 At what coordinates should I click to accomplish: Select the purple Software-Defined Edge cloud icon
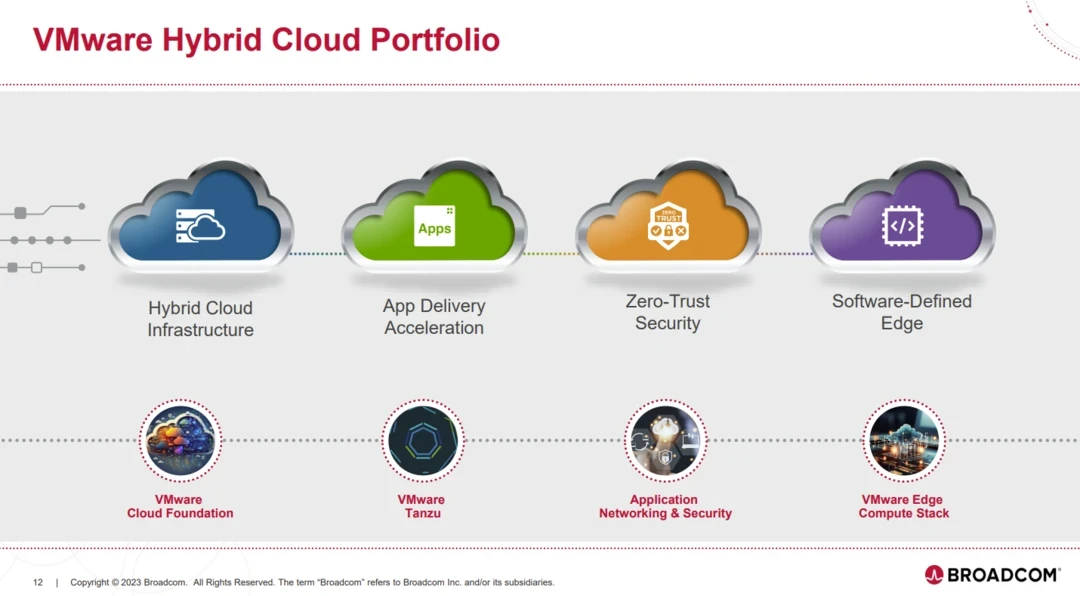point(901,224)
